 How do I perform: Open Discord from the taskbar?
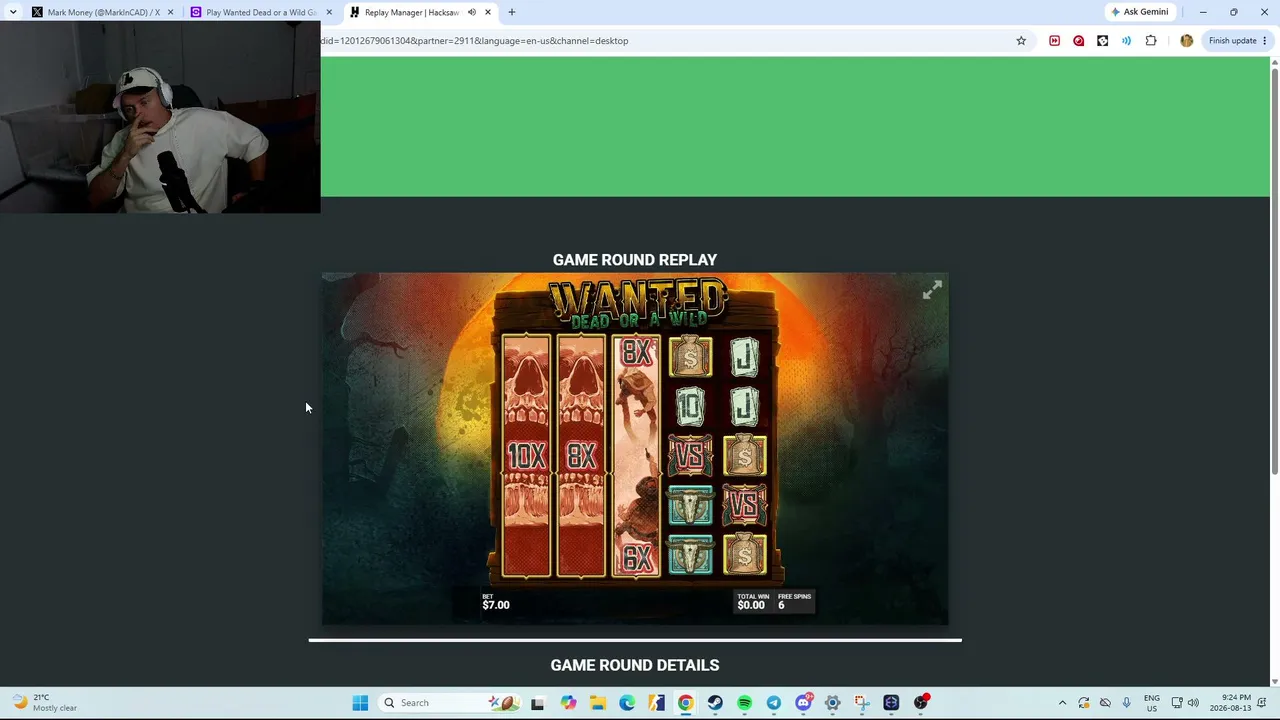(803, 703)
